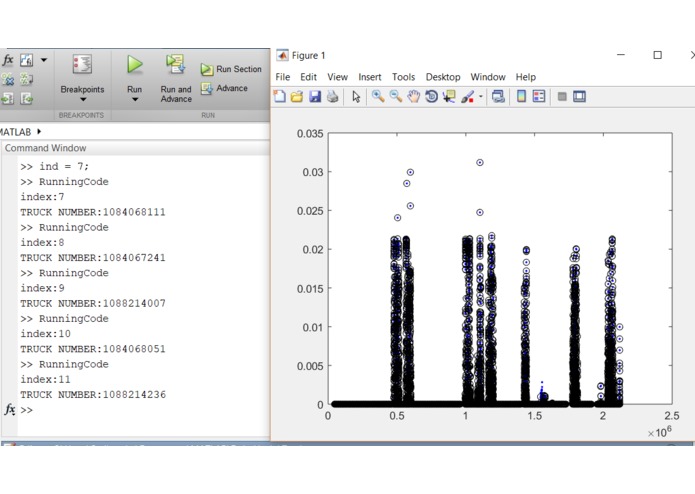Click the text 'TRUCK NUMBER:1084068111'
This screenshot has width=695, height=494.
93,212
